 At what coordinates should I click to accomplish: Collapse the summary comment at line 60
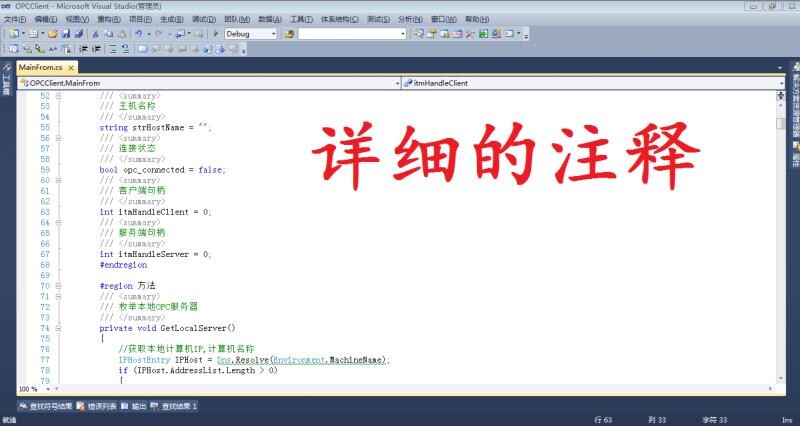[x=58, y=180]
